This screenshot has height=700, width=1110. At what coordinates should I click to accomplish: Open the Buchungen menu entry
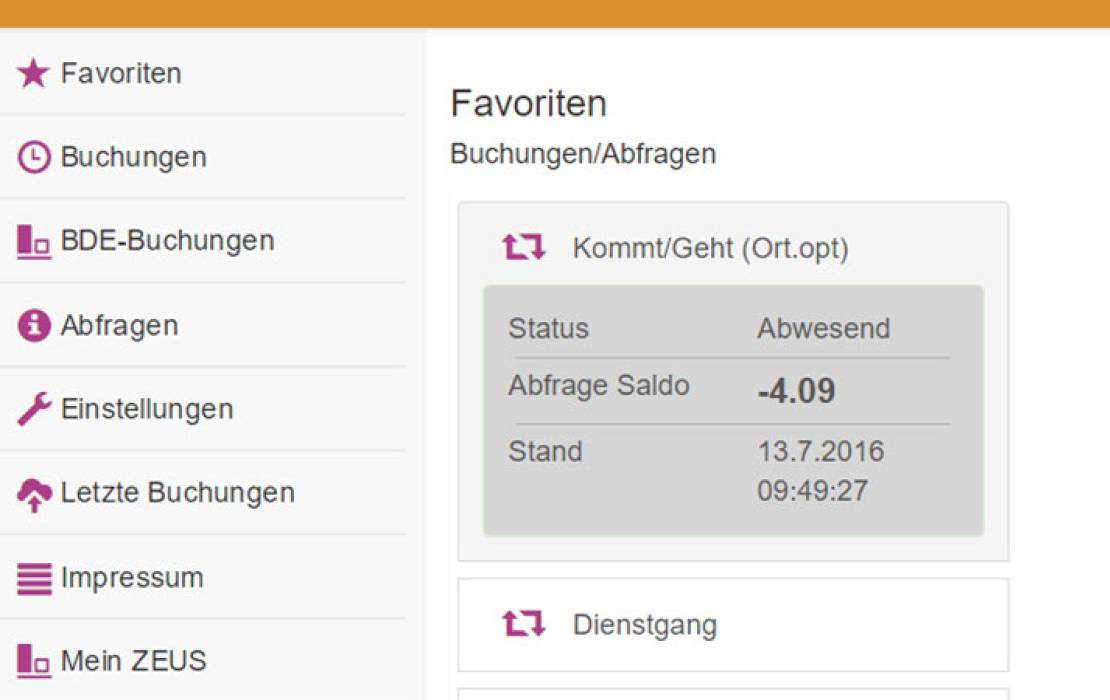pyautogui.click(x=133, y=157)
